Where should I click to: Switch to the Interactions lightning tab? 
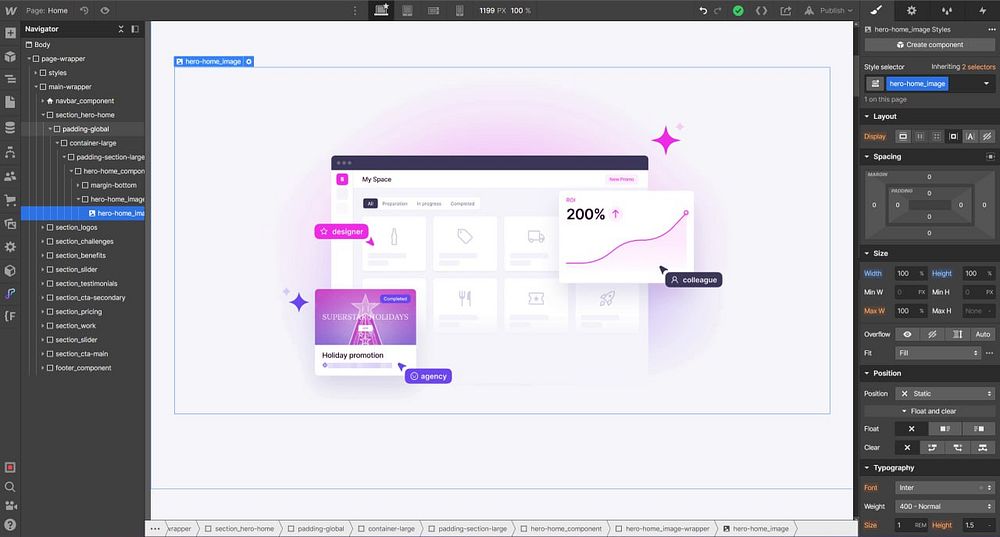982,10
